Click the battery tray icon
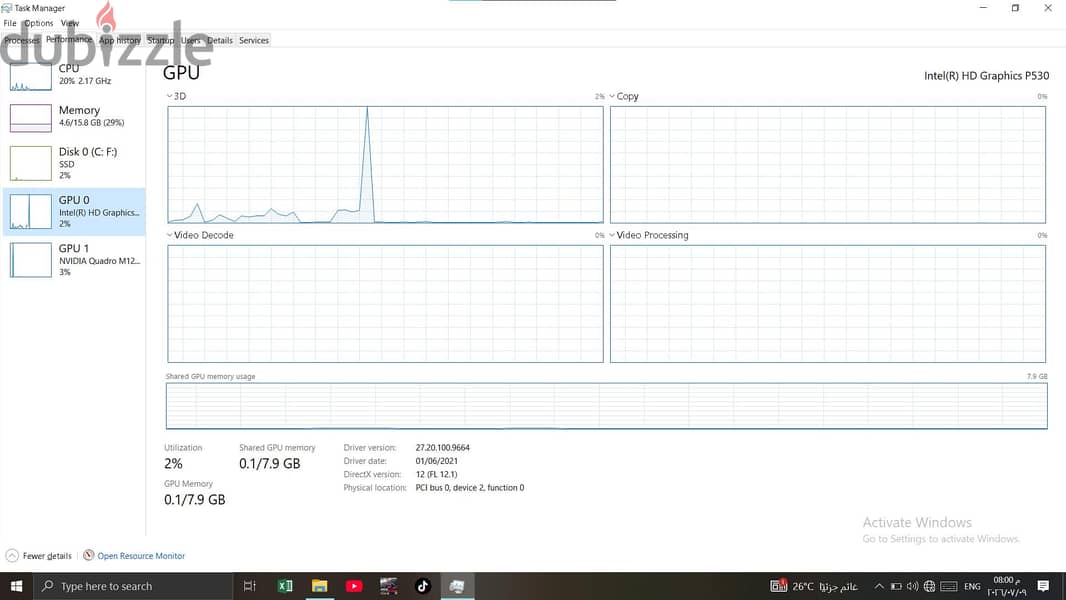Viewport: 1066px width, 600px height. 896,586
